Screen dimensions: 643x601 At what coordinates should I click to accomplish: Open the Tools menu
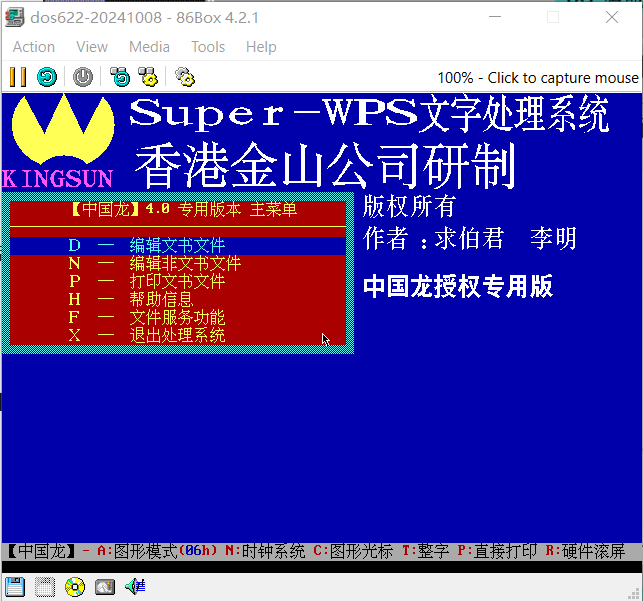(x=208, y=47)
